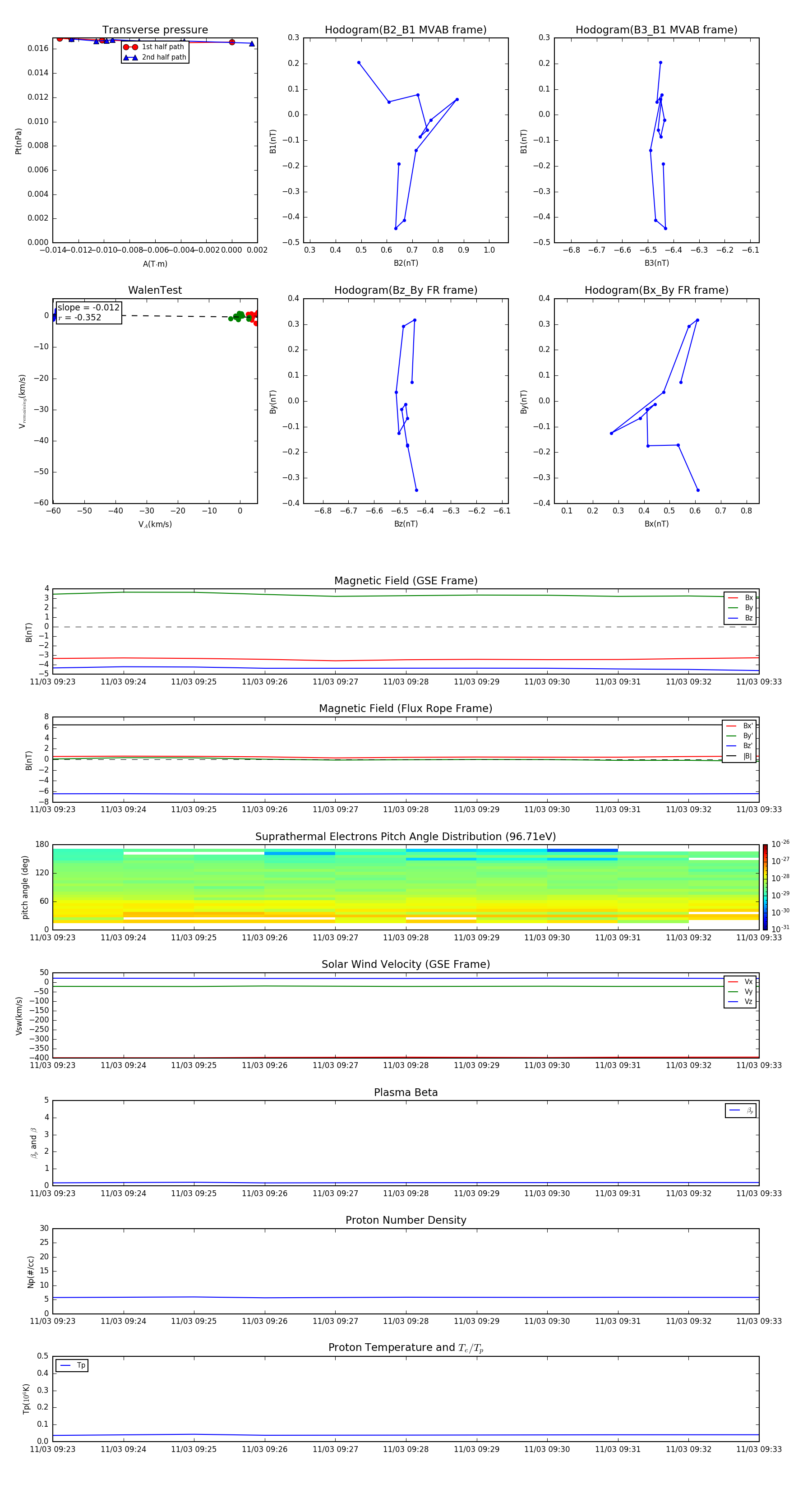Click the blue triangle marker beside "2nd half path"
Viewport: 812px width, 1489px height.
point(131,57)
